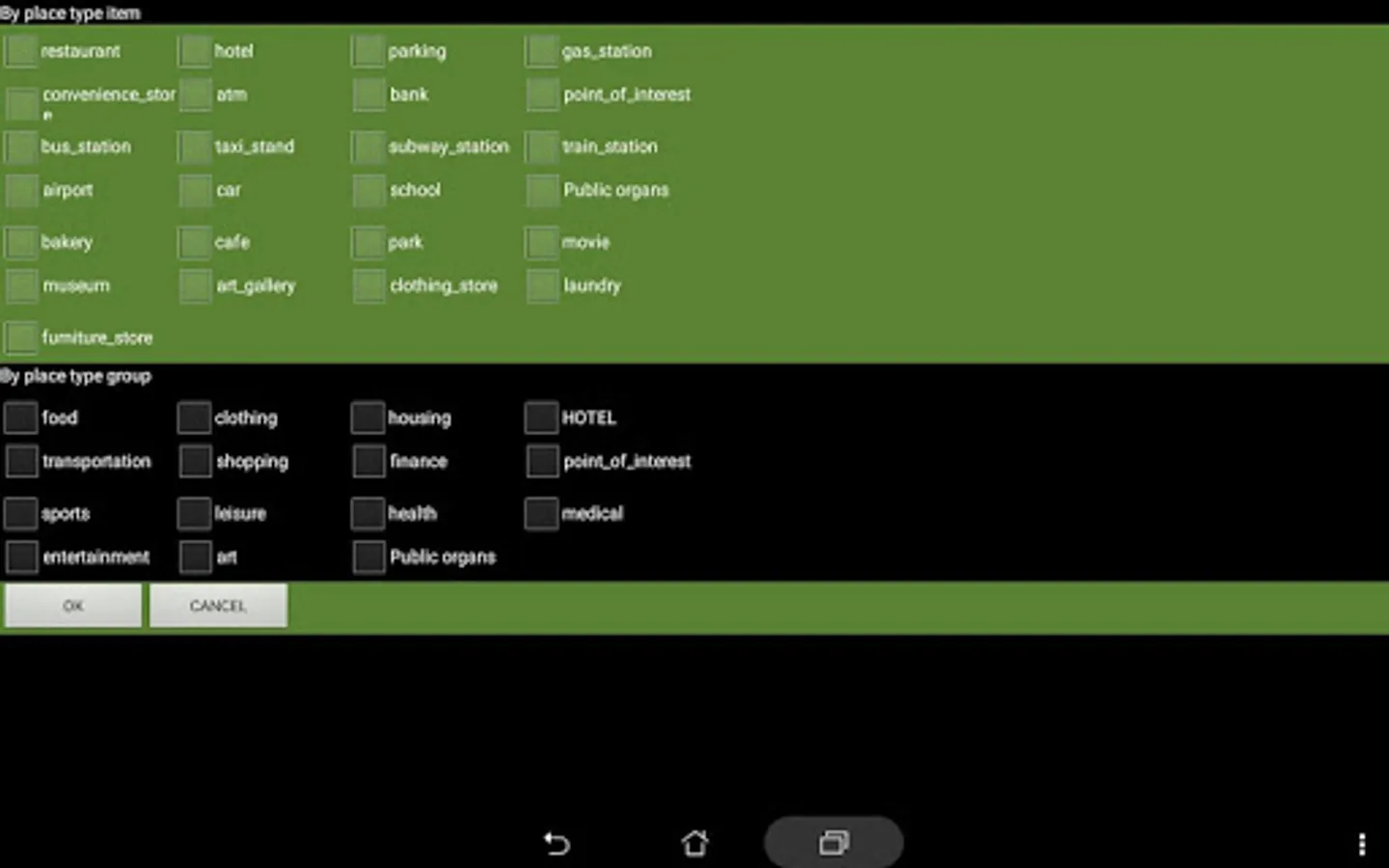
Task: Check the restaurant place type
Action: pyautogui.click(x=21, y=51)
